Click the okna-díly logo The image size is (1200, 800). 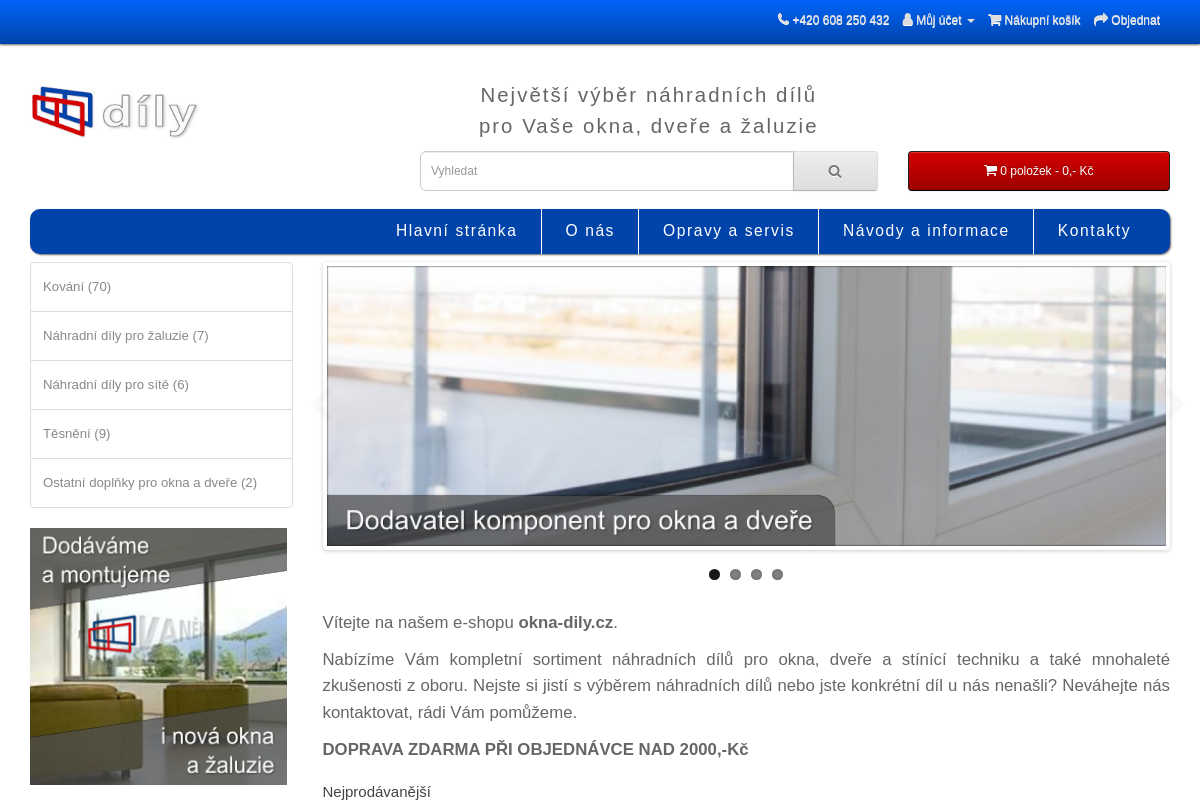pos(114,112)
